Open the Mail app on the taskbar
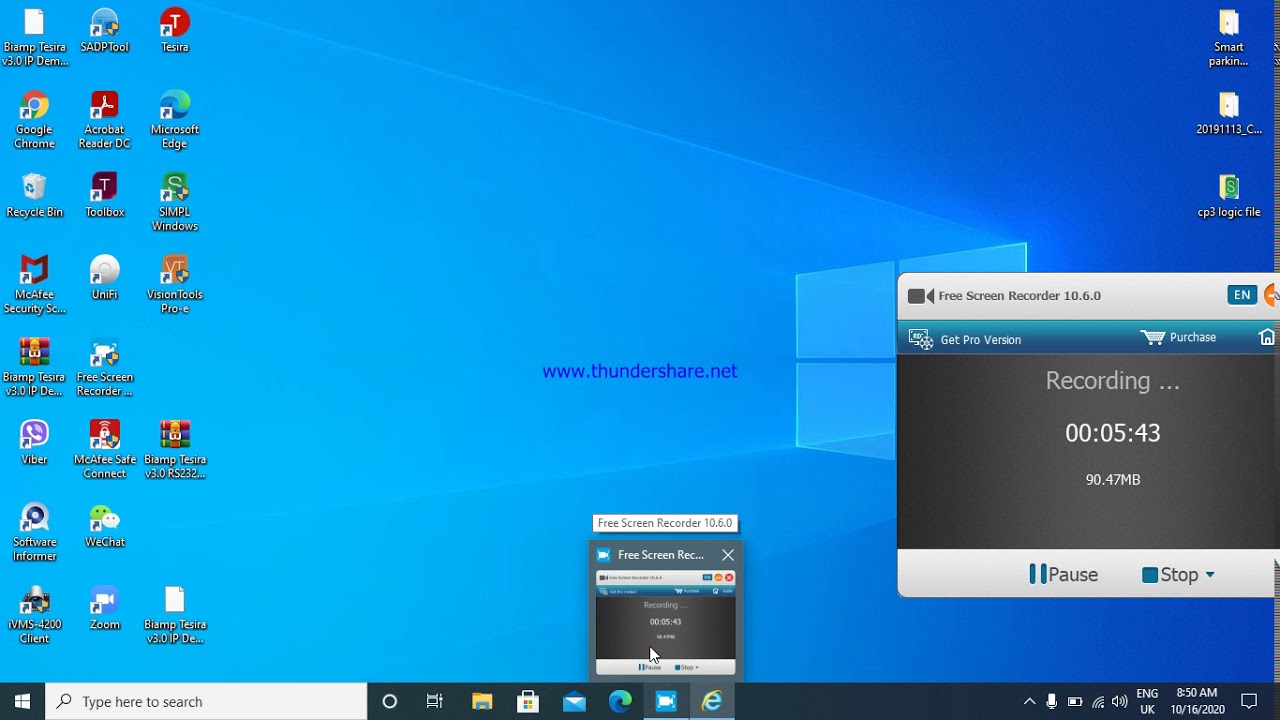The width and height of the screenshot is (1280, 720). click(x=574, y=701)
